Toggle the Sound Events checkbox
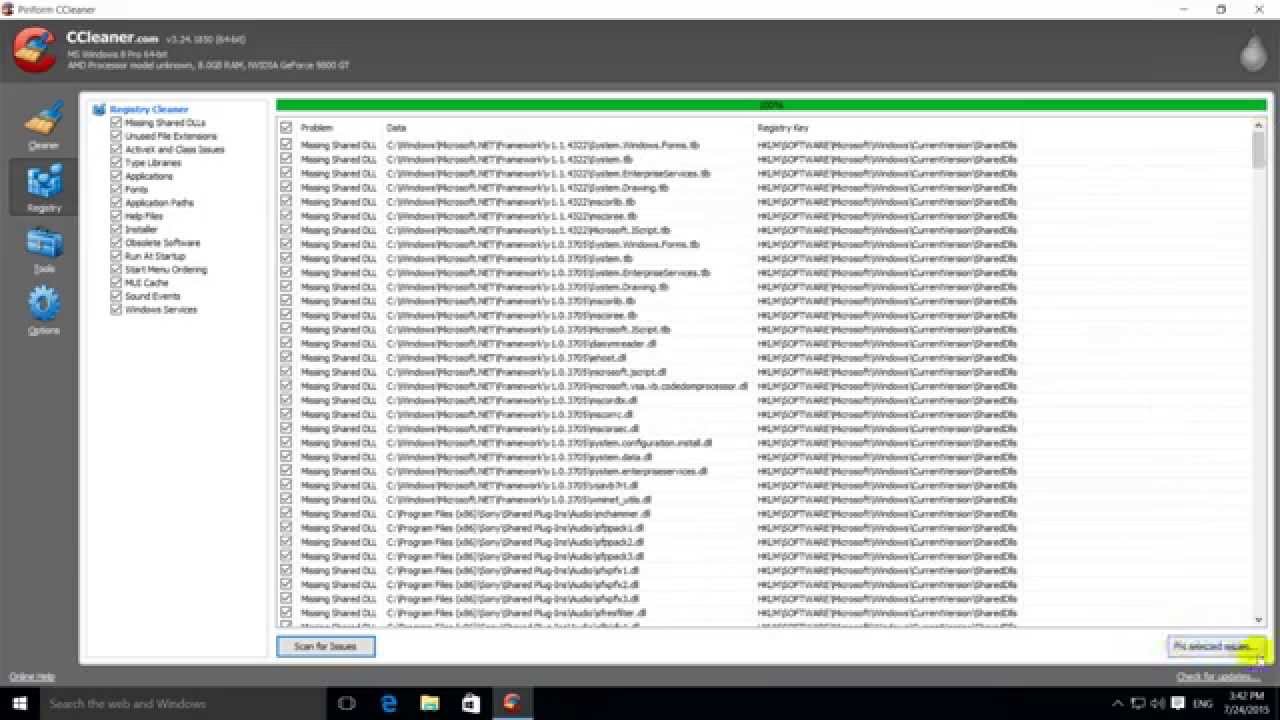Image resolution: width=1280 pixels, height=720 pixels. [x=116, y=296]
